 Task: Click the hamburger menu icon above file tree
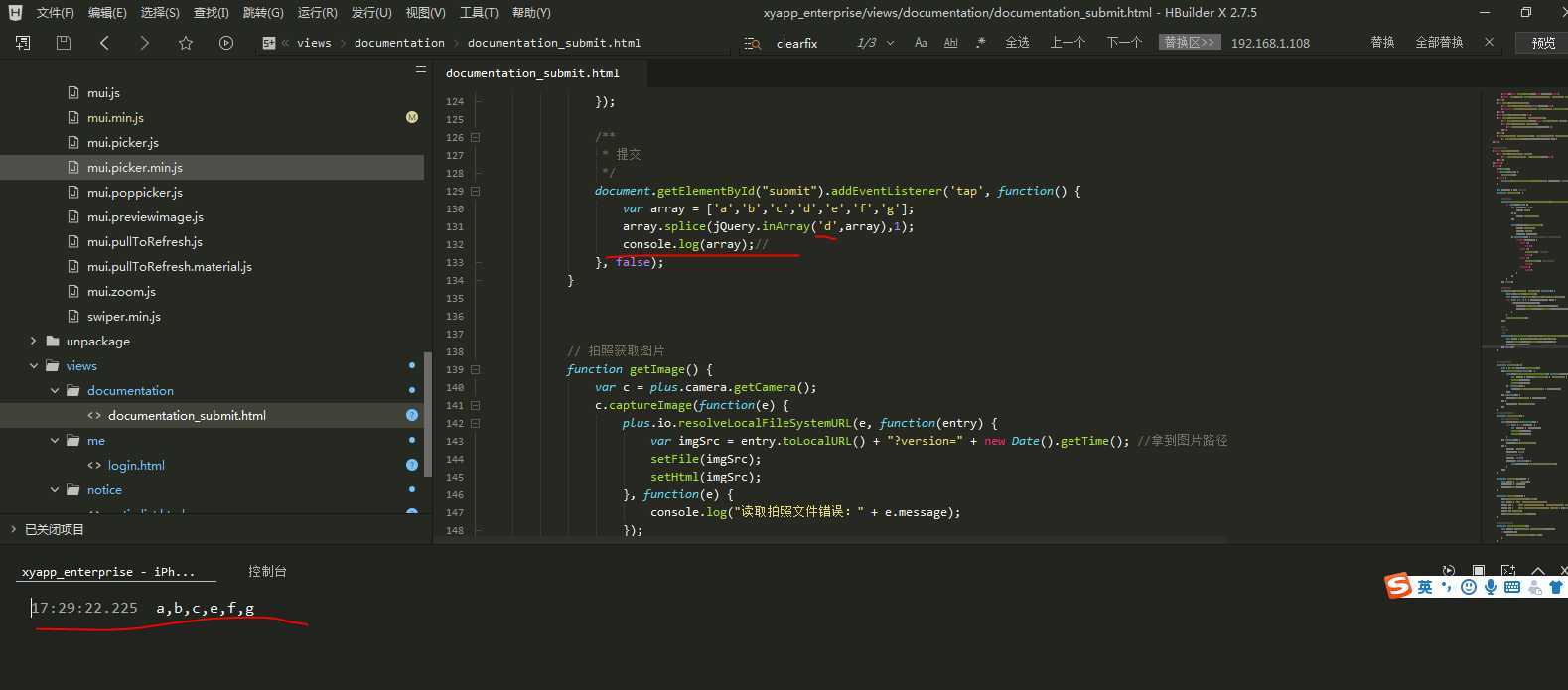(421, 69)
